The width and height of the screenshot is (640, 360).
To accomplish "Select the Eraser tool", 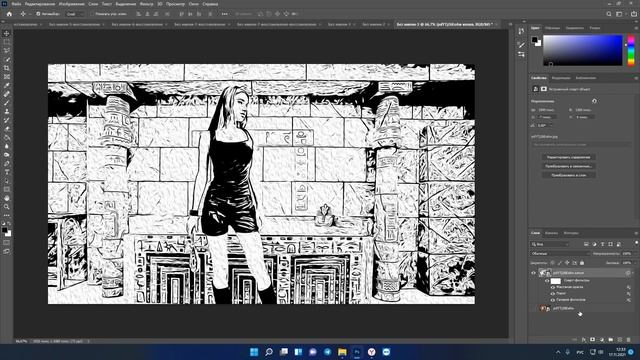I will pyautogui.click(x=7, y=129).
